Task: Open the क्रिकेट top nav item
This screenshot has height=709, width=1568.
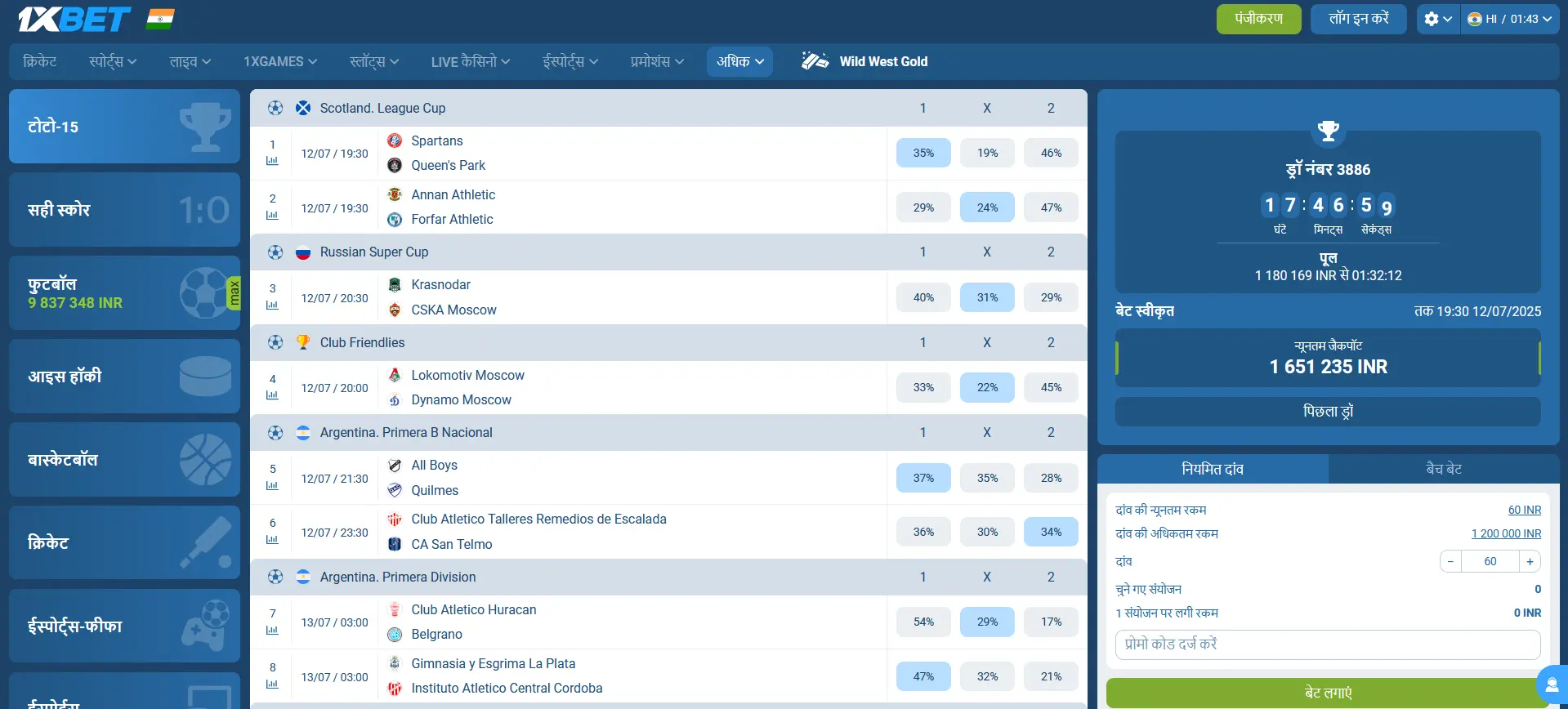Action: [x=40, y=61]
